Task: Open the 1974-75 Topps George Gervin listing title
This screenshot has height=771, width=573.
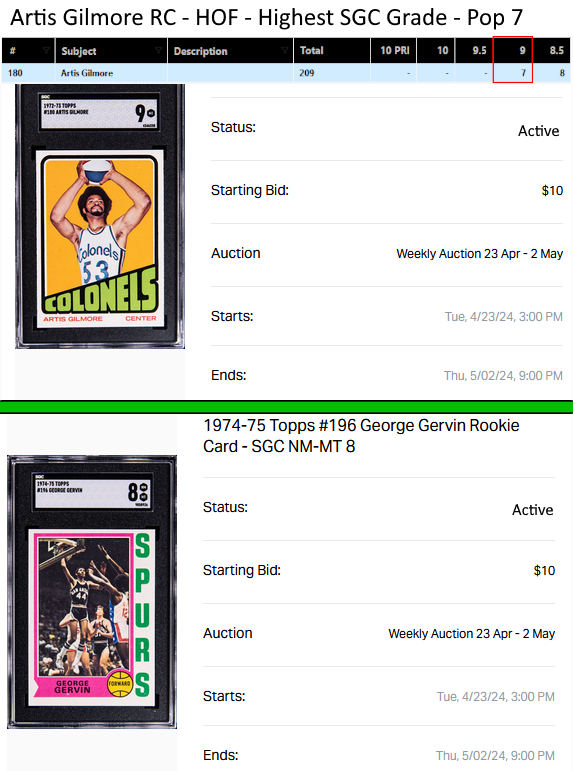Action: click(x=361, y=436)
